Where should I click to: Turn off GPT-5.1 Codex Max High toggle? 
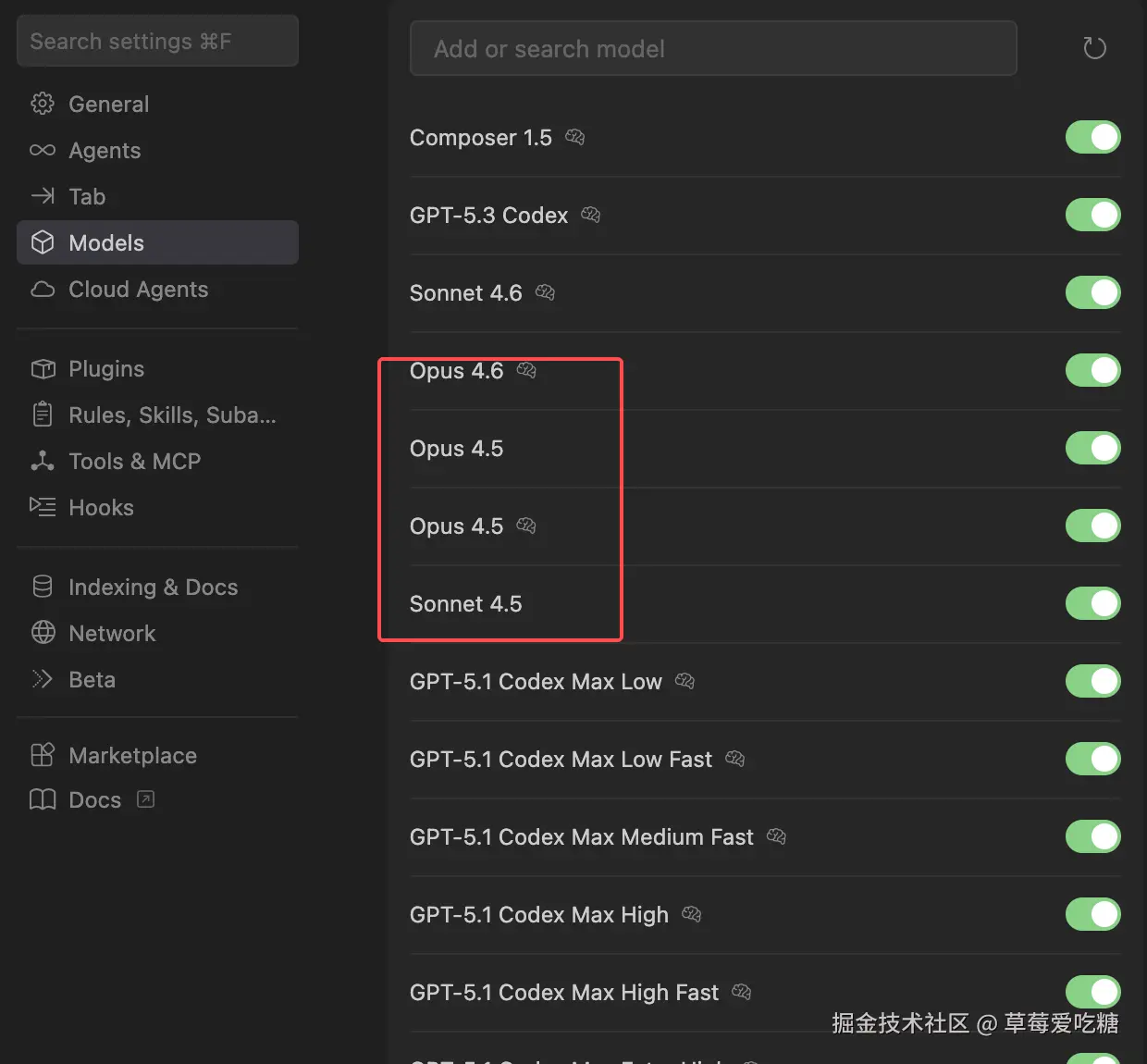pyautogui.click(x=1093, y=914)
